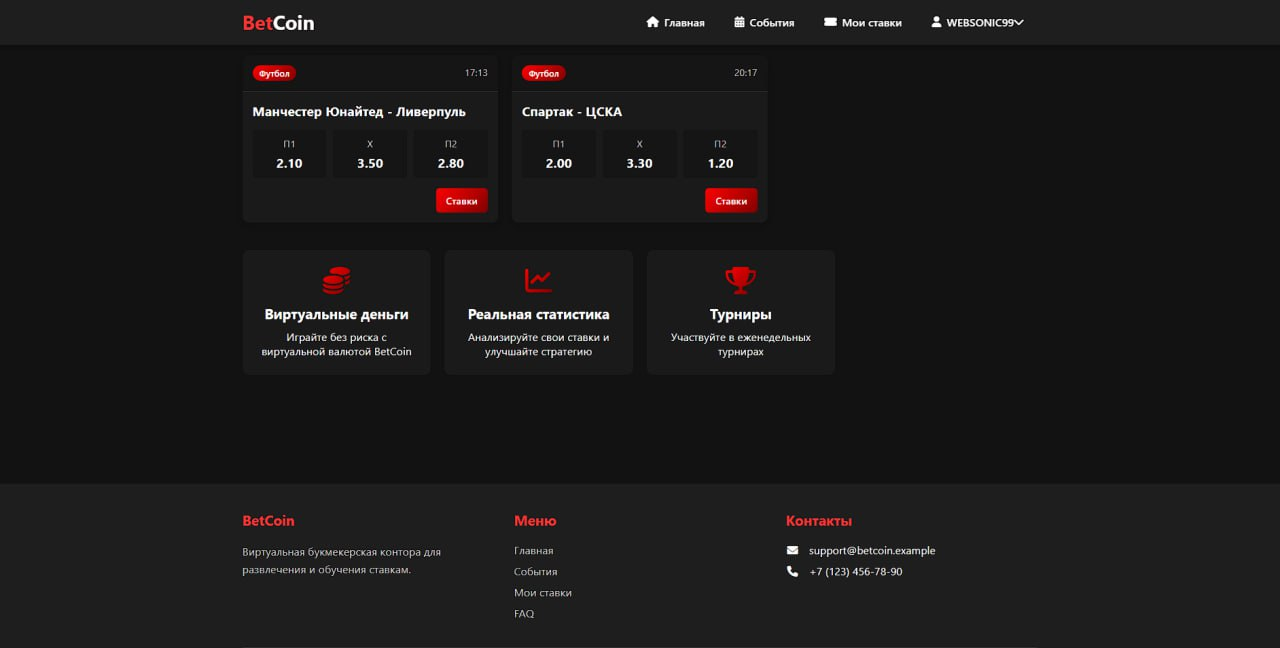1280x648 pixels.
Task: Click the BetCoin logo in header
Action: [x=278, y=23]
